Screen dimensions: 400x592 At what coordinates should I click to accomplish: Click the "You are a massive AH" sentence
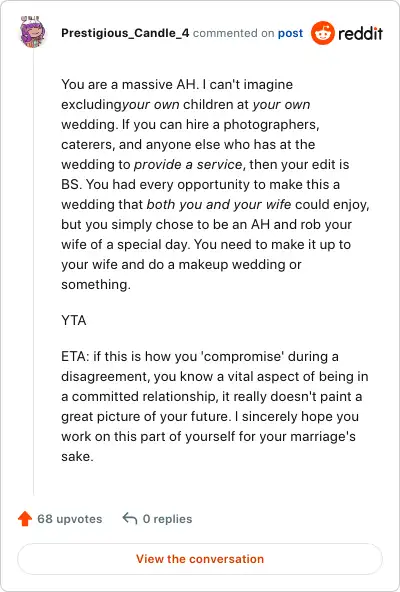pyautogui.click(x=130, y=84)
